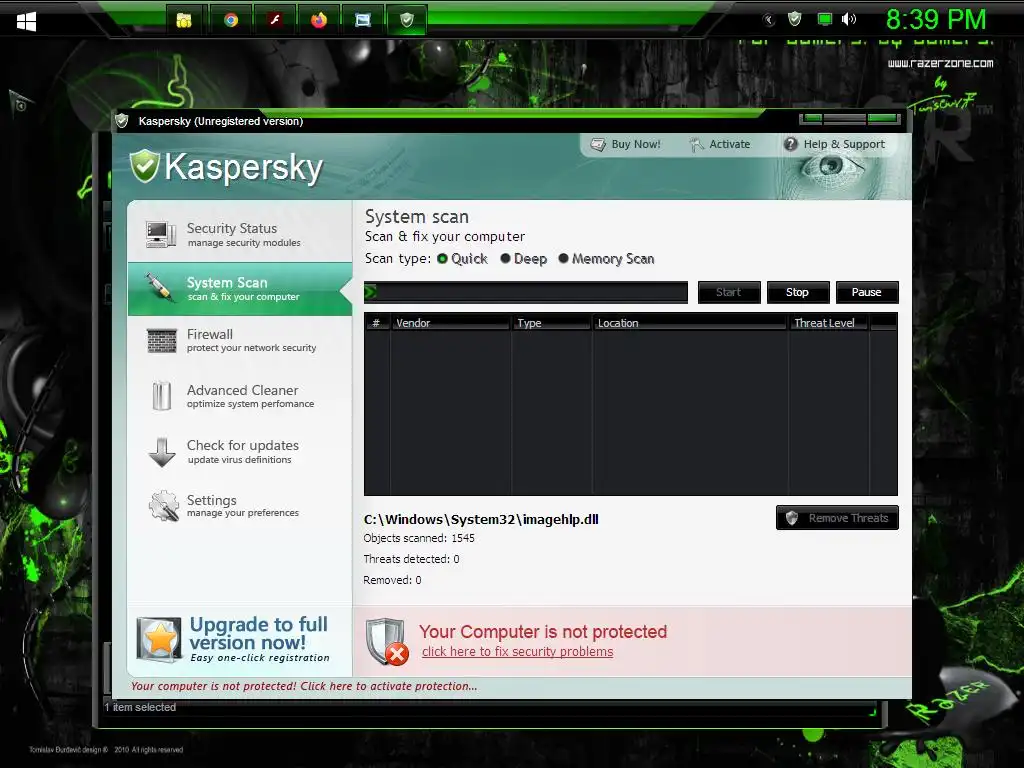Click bottom activate protection warning link
The width and height of the screenshot is (1024, 768).
[x=304, y=686]
